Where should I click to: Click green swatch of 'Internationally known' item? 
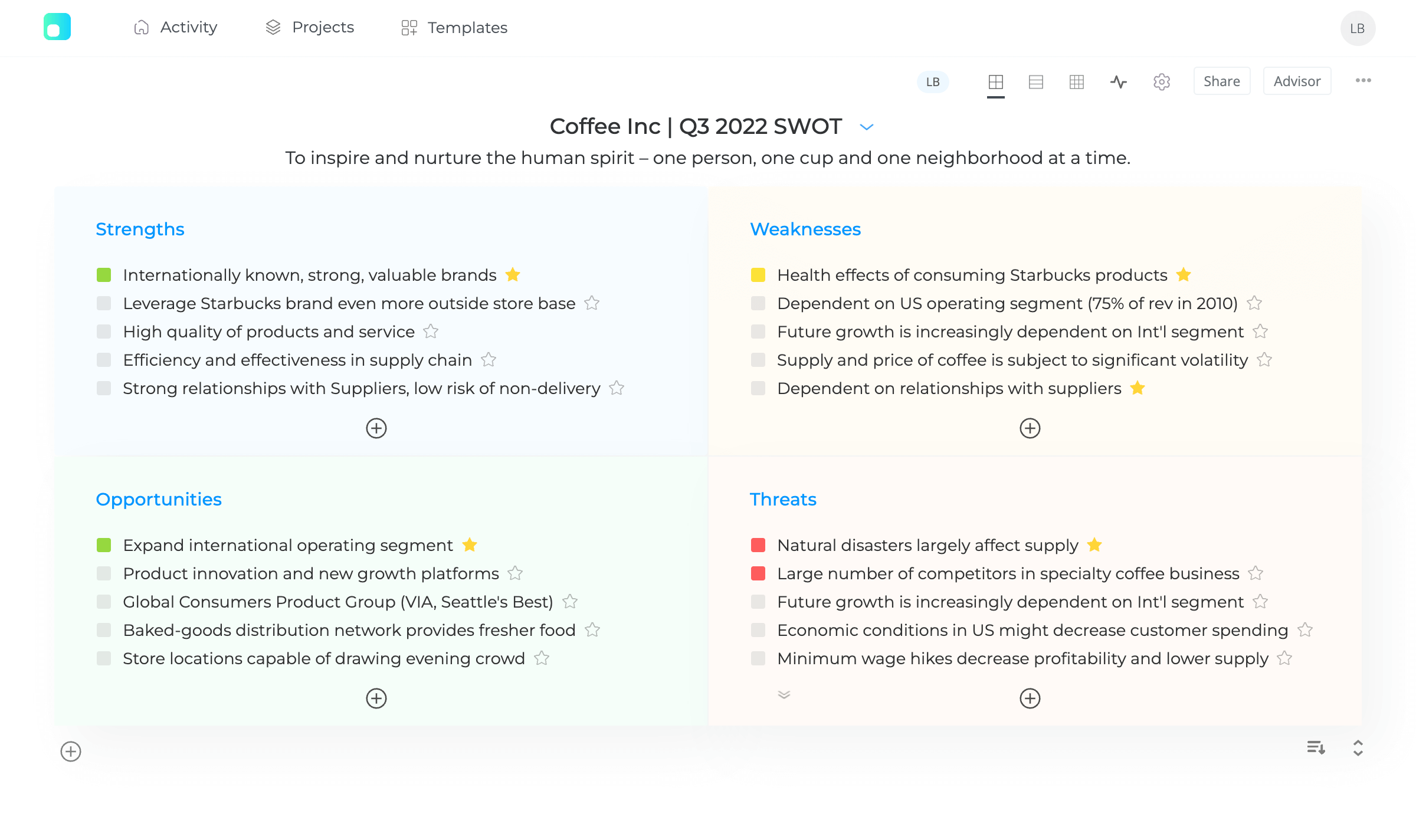click(104, 275)
